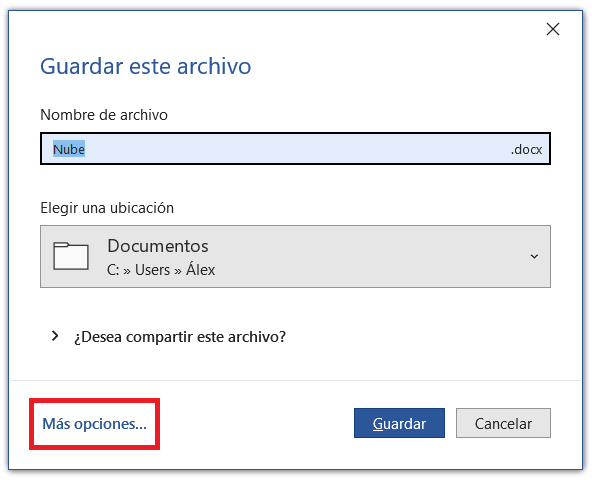592x480 pixels.
Task: Expand the share section using its chevron arrow
Action: (55, 336)
